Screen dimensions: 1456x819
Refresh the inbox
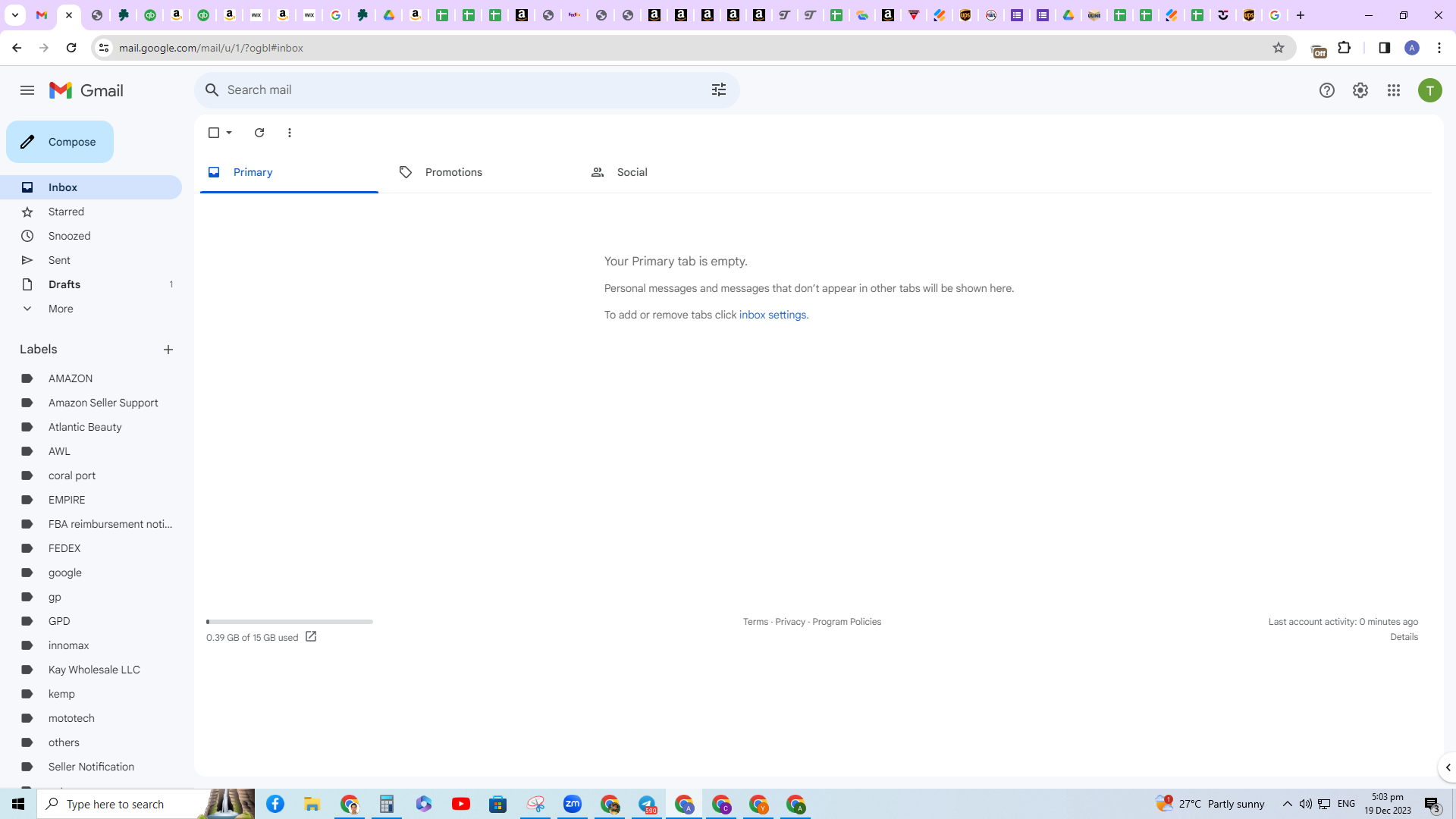259,133
